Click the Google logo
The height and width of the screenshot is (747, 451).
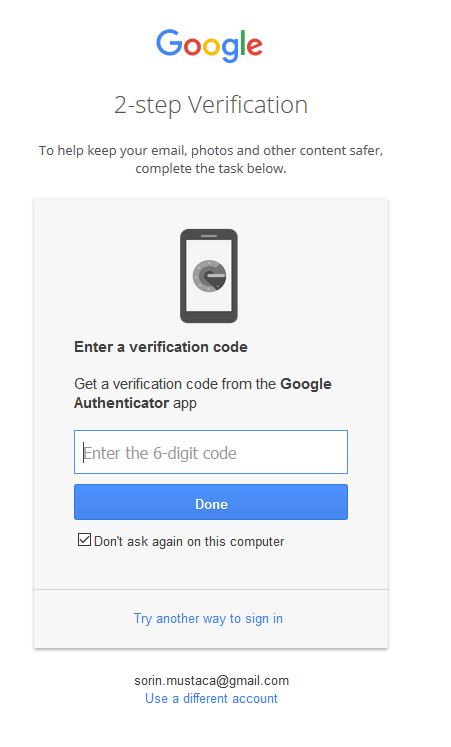[210, 45]
